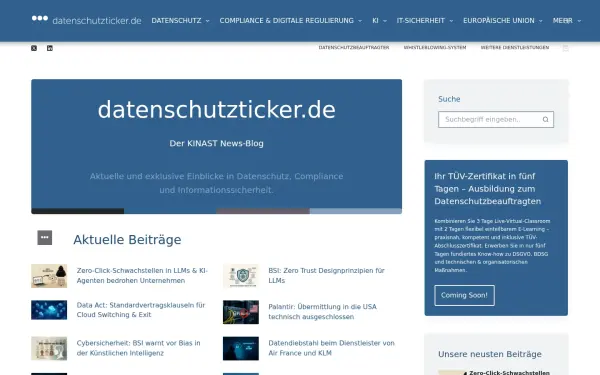Click the Suchbegriff eingeben search field
Screen dimensions: 600x375
click(496, 119)
